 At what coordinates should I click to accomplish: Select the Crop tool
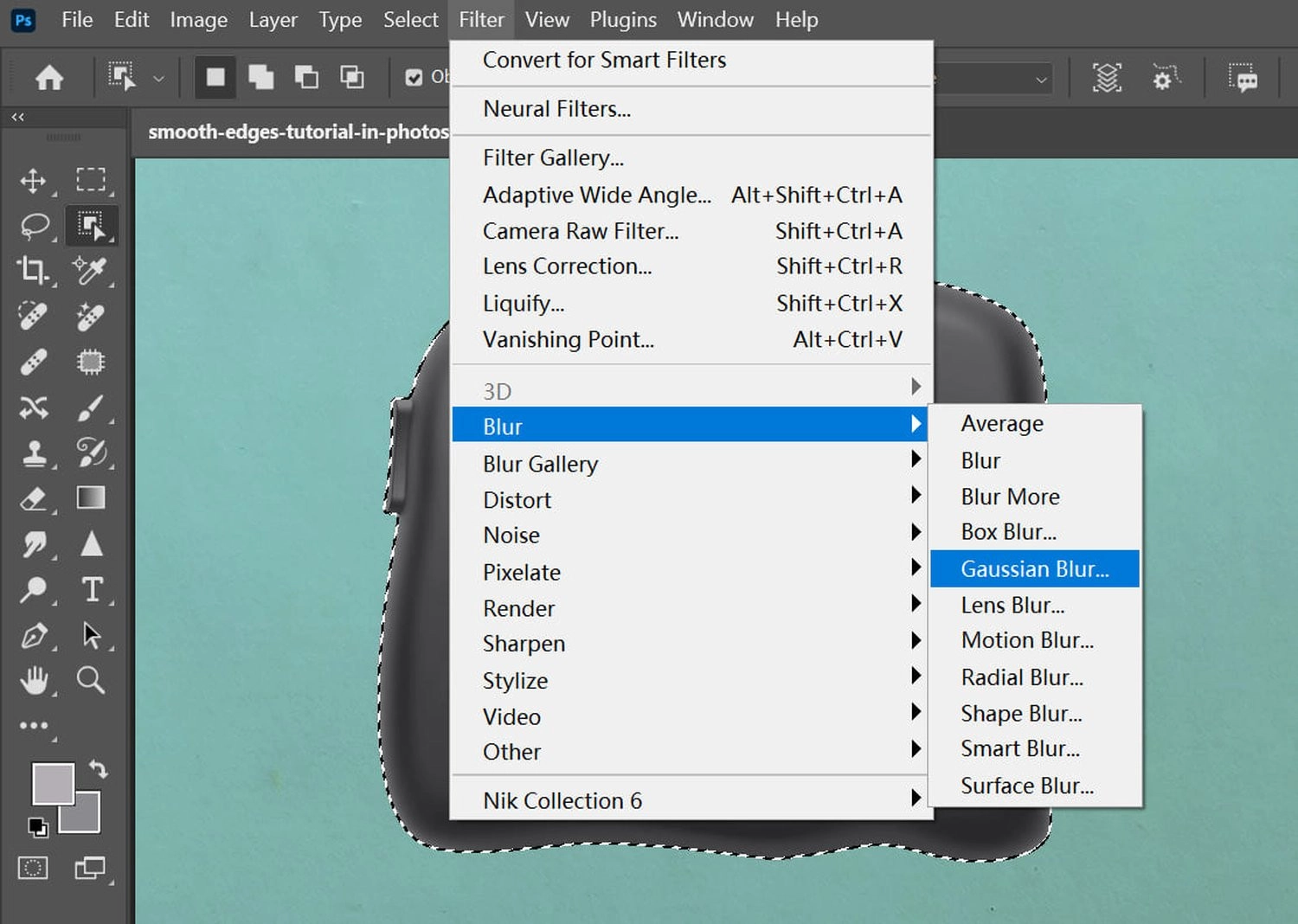coord(34,271)
